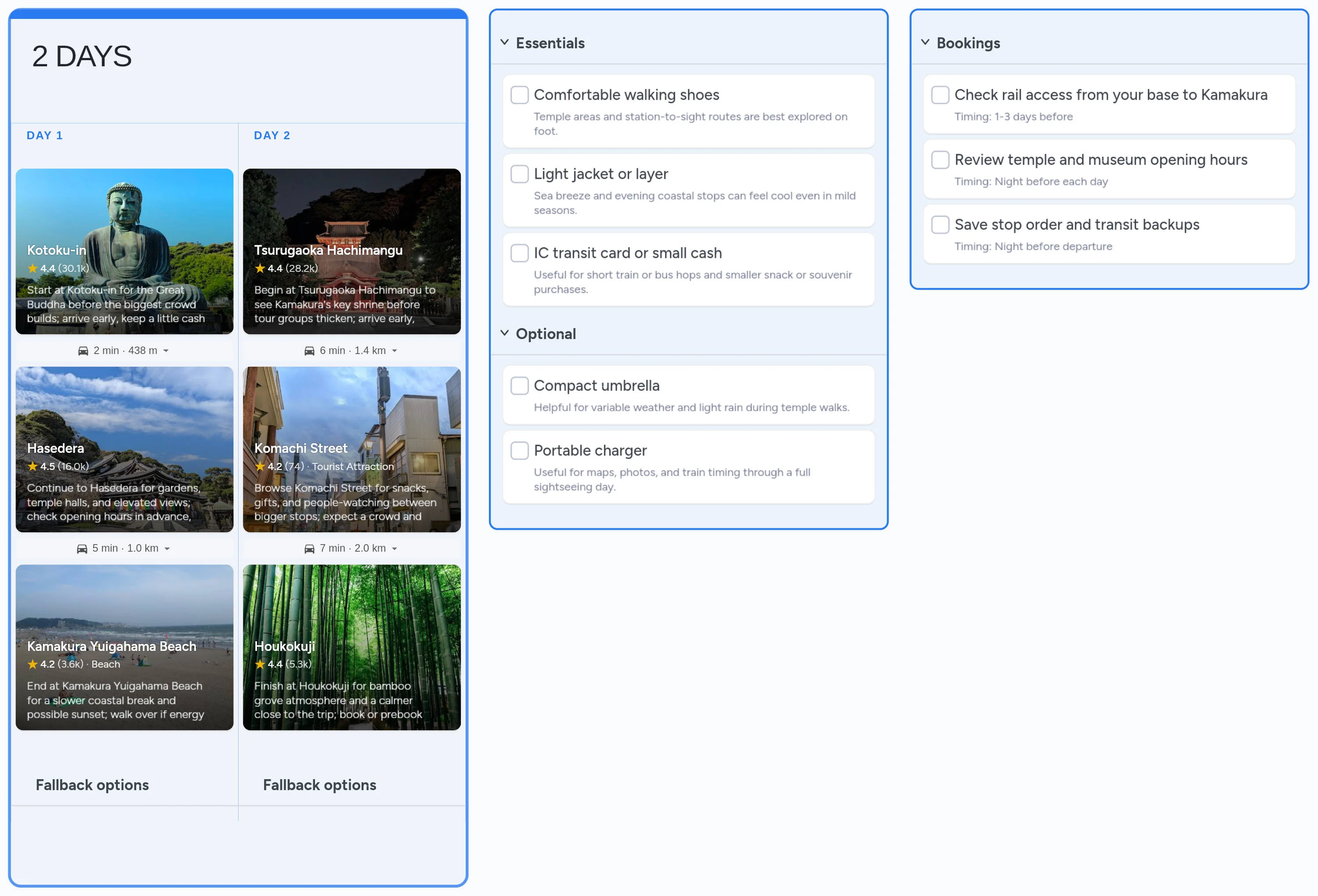Check Review temple and museum opening hours

[x=940, y=160]
